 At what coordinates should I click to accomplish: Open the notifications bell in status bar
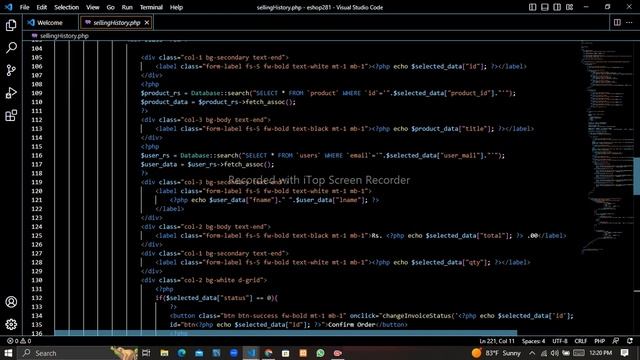630,341
